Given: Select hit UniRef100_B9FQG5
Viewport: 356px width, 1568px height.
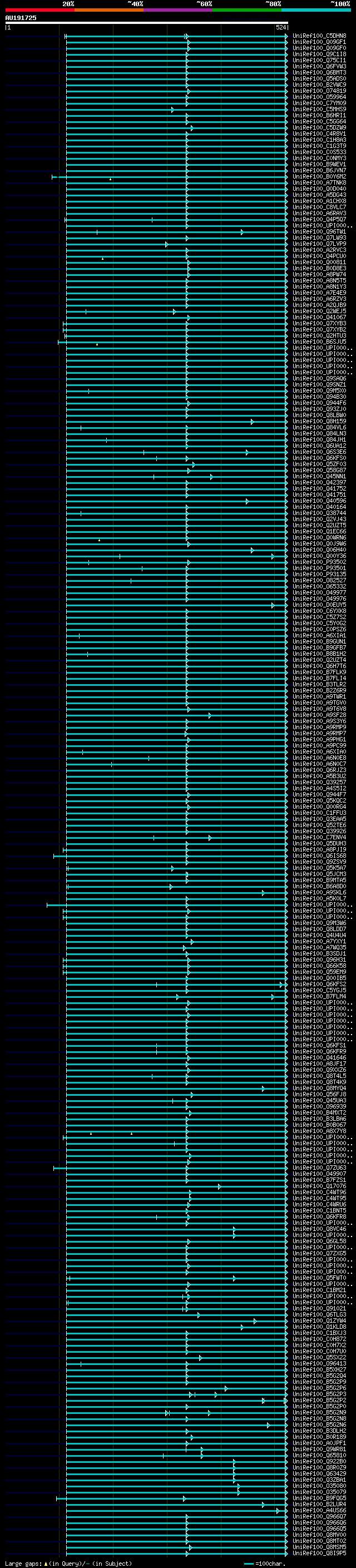Looking at the screenshot, I should [x=319, y=1498].
